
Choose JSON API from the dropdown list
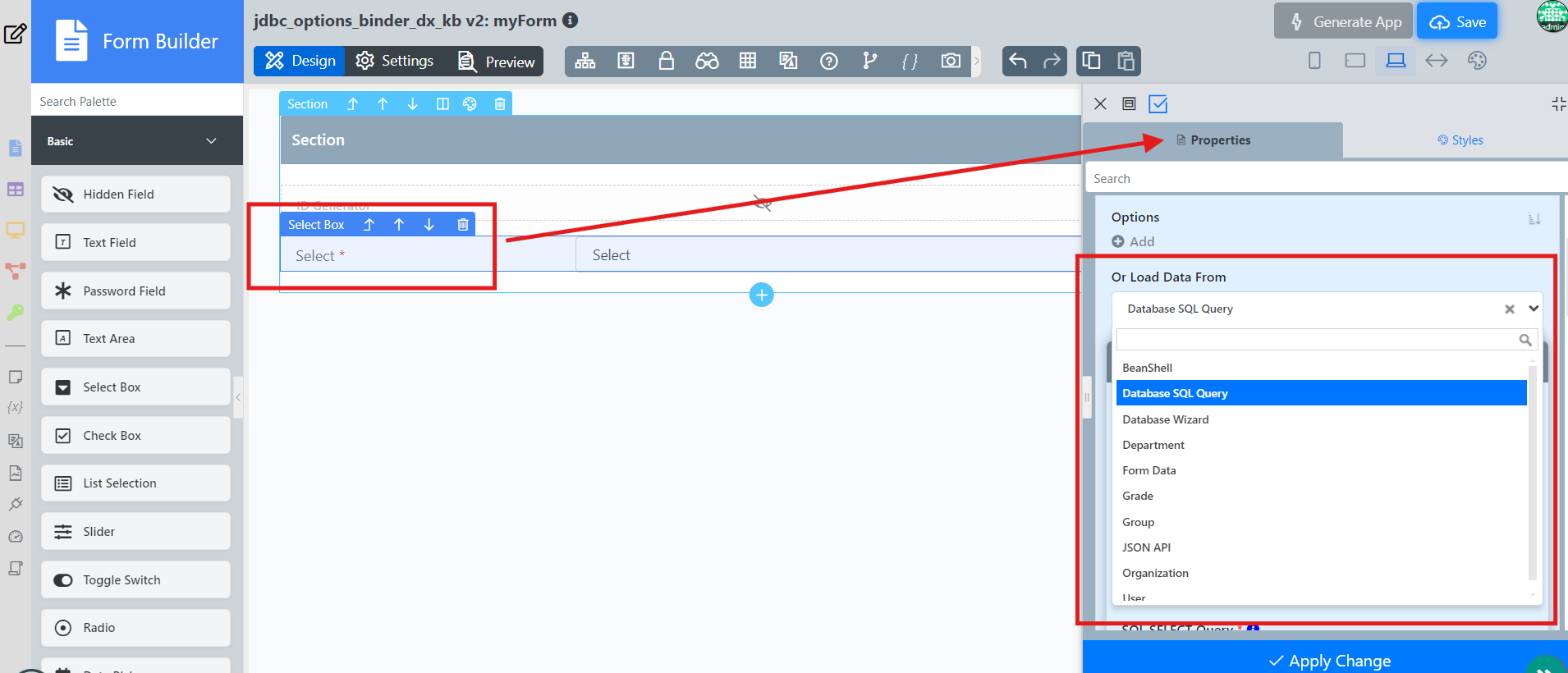click(x=1146, y=547)
